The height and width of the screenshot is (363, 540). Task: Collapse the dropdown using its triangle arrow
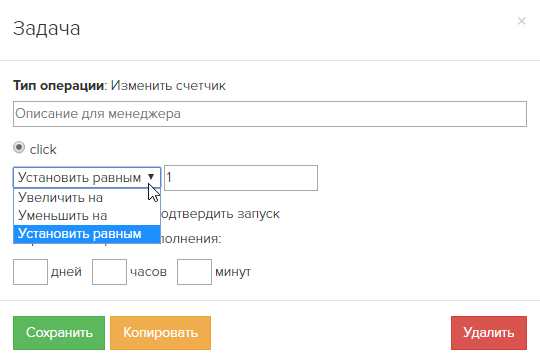[151, 177]
